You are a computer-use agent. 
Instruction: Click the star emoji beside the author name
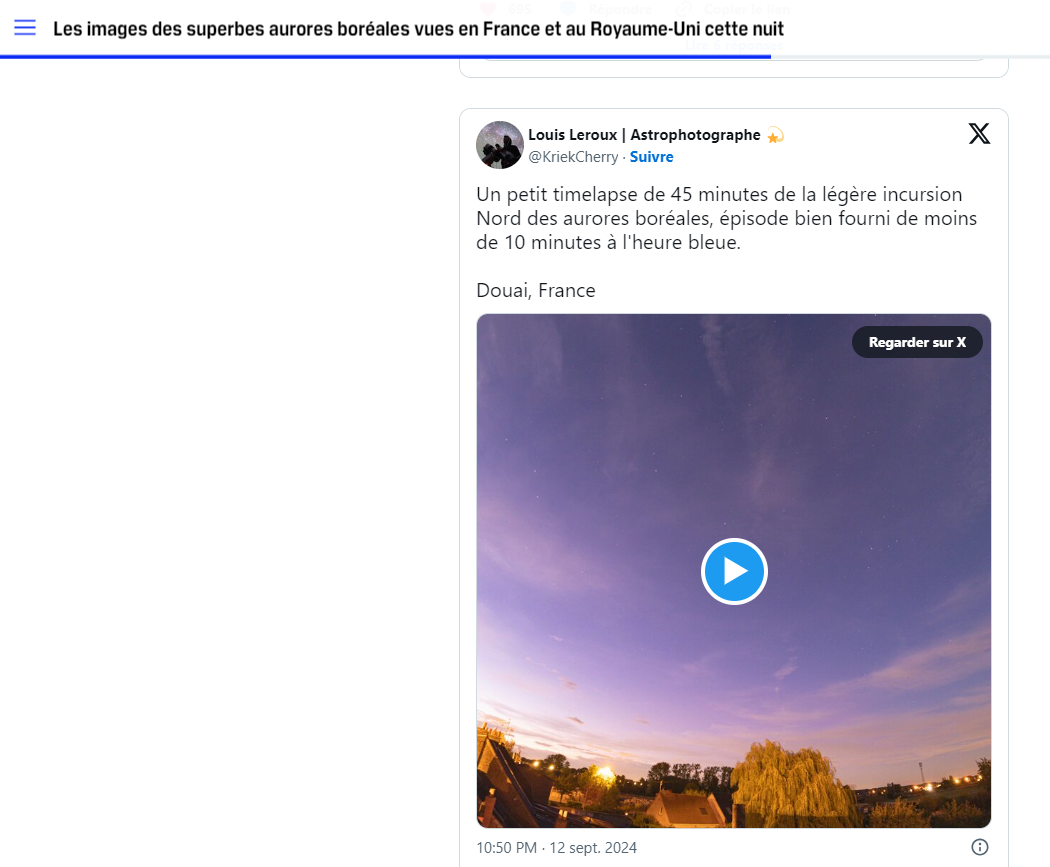click(x=775, y=136)
